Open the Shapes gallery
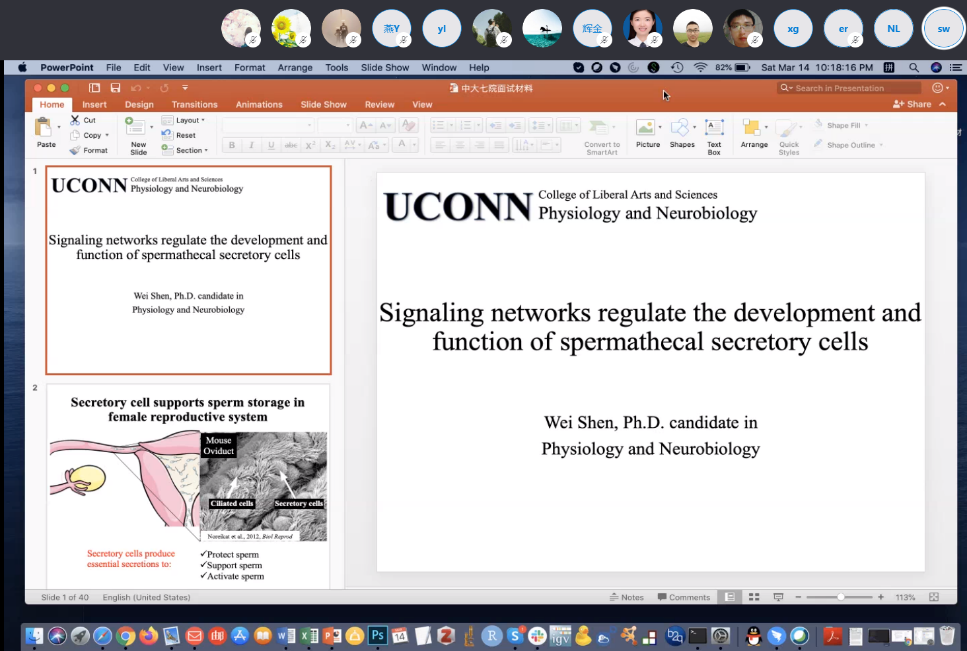 coord(680,128)
